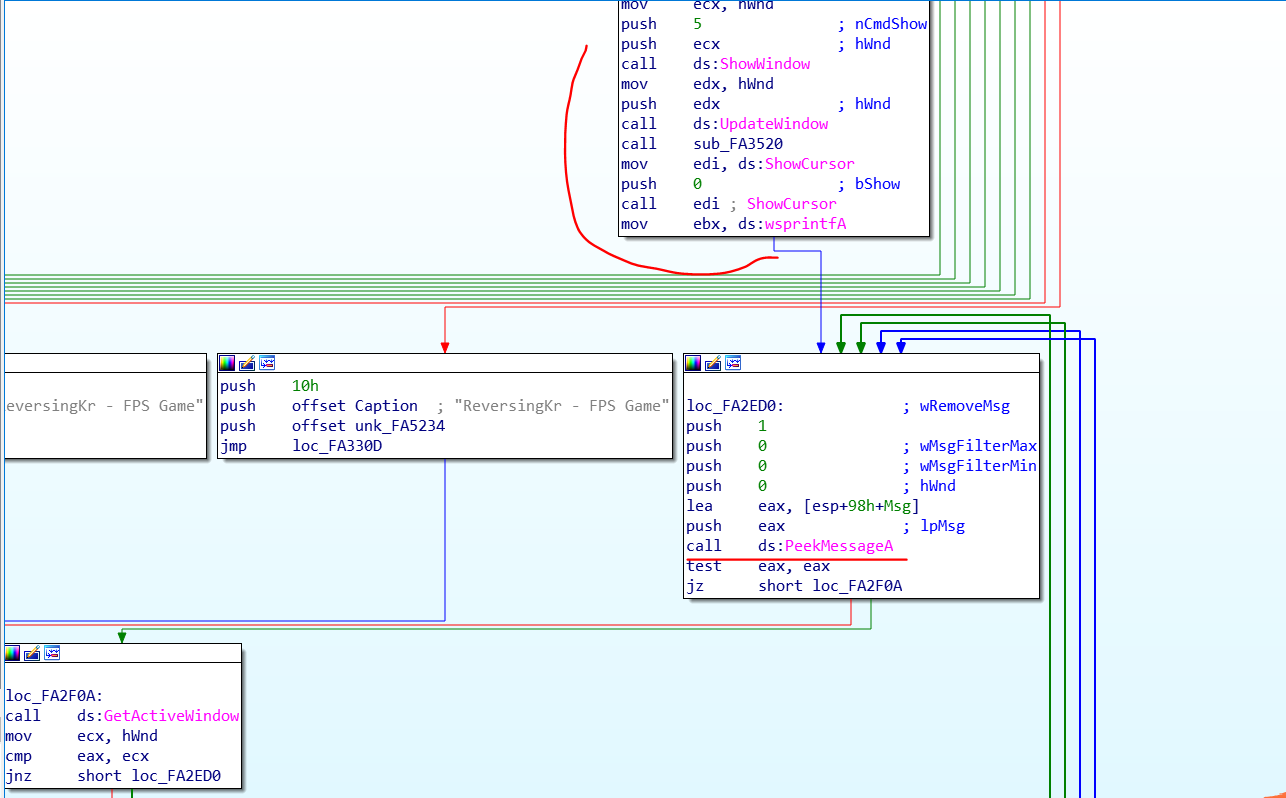The width and height of the screenshot is (1286, 798).
Task: Click the push 1 instruction
Action: (726, 426)
